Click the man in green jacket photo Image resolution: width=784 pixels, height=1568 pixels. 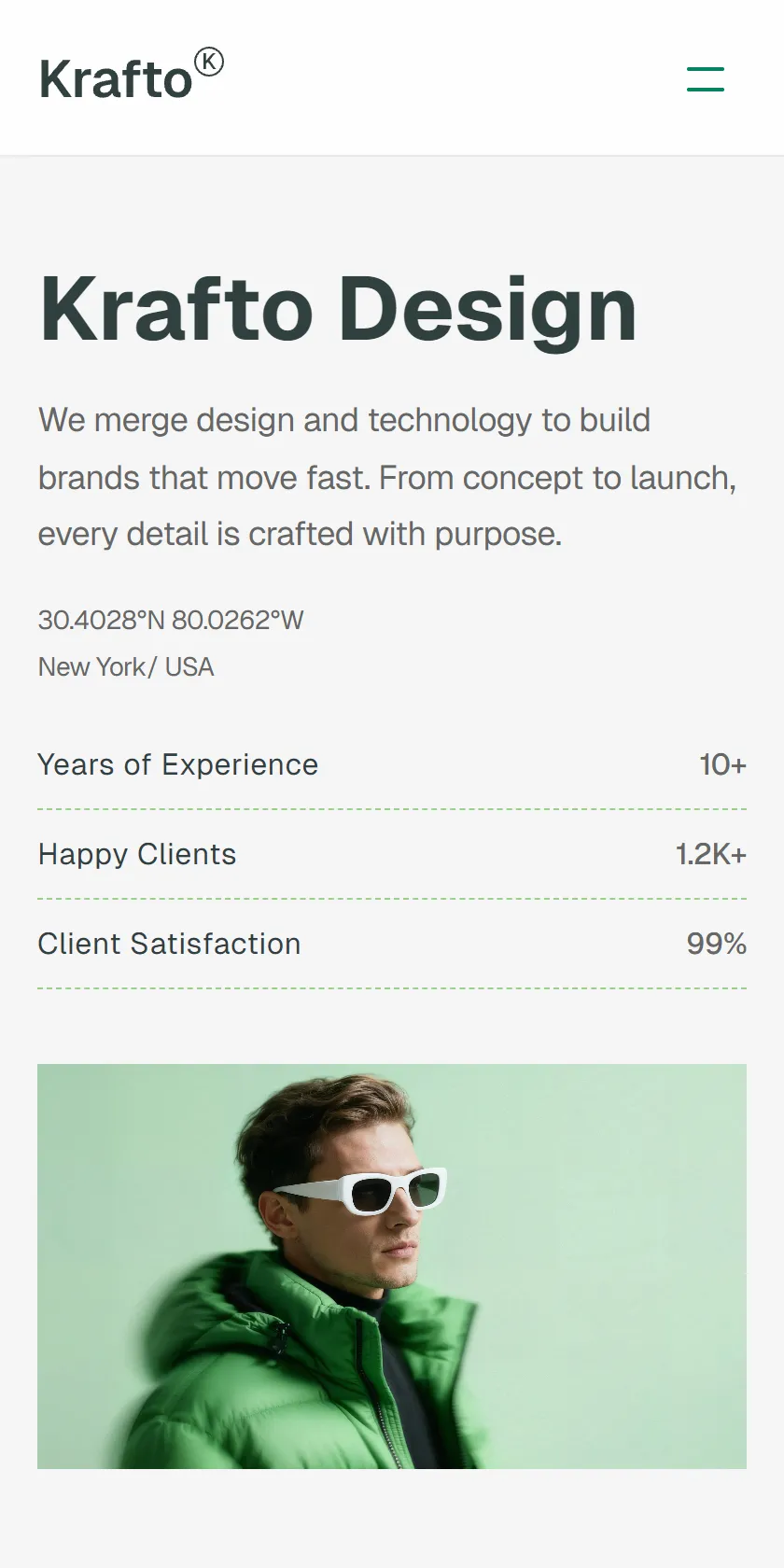[x=392, y=1267]
